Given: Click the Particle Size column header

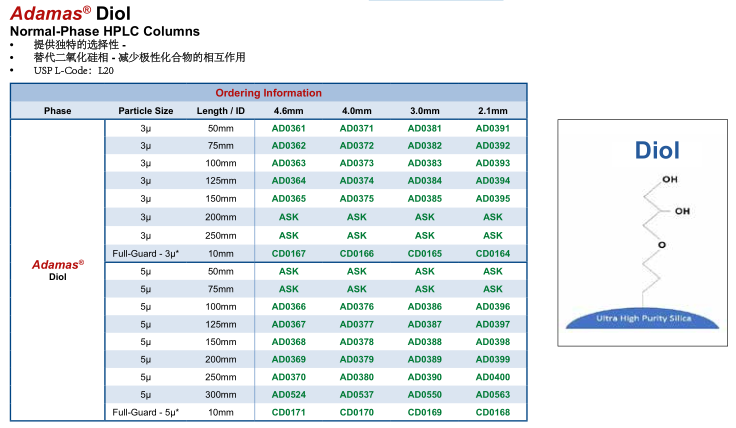Looking at the screenshot, I should [146, 111].
